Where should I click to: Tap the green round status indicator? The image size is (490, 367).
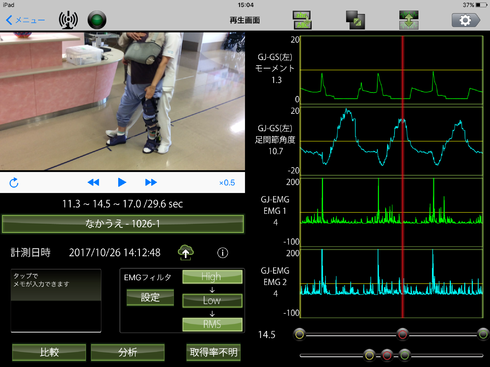tap(97, 20)
